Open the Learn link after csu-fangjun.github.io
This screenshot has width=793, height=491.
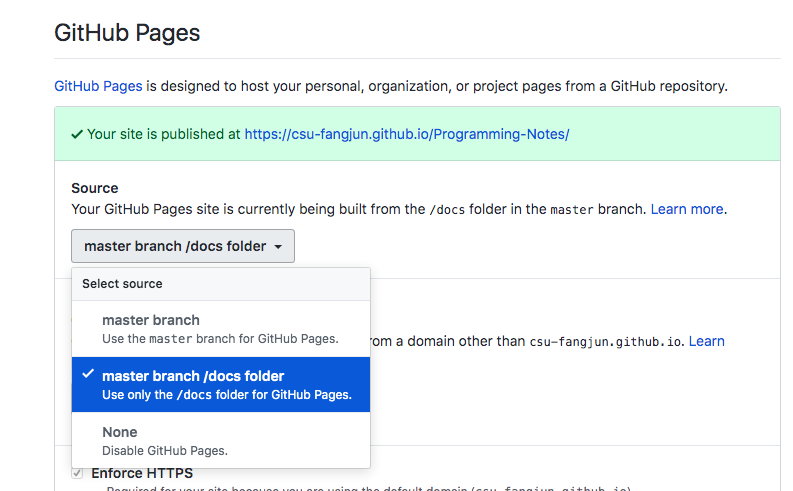(x=707, y=341)
